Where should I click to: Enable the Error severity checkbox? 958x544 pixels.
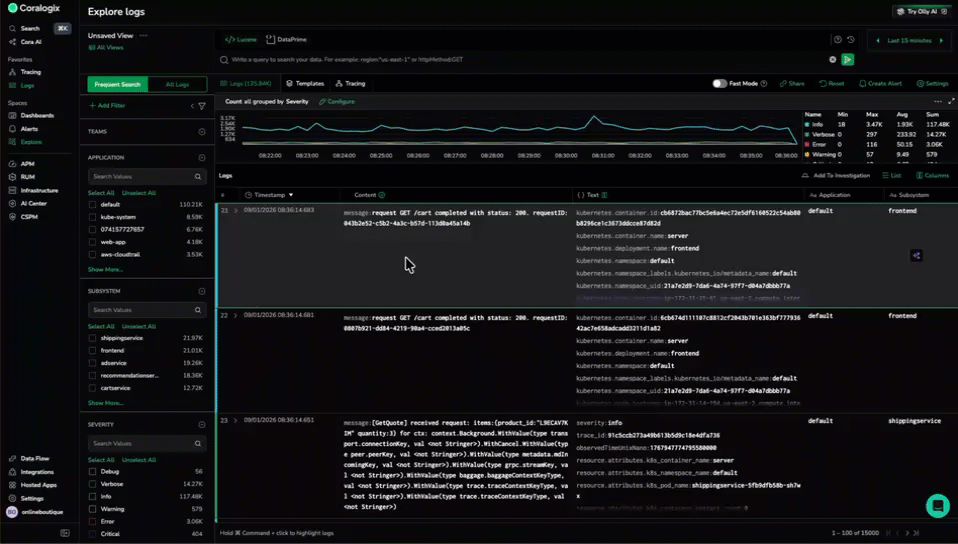pos(93,521)
